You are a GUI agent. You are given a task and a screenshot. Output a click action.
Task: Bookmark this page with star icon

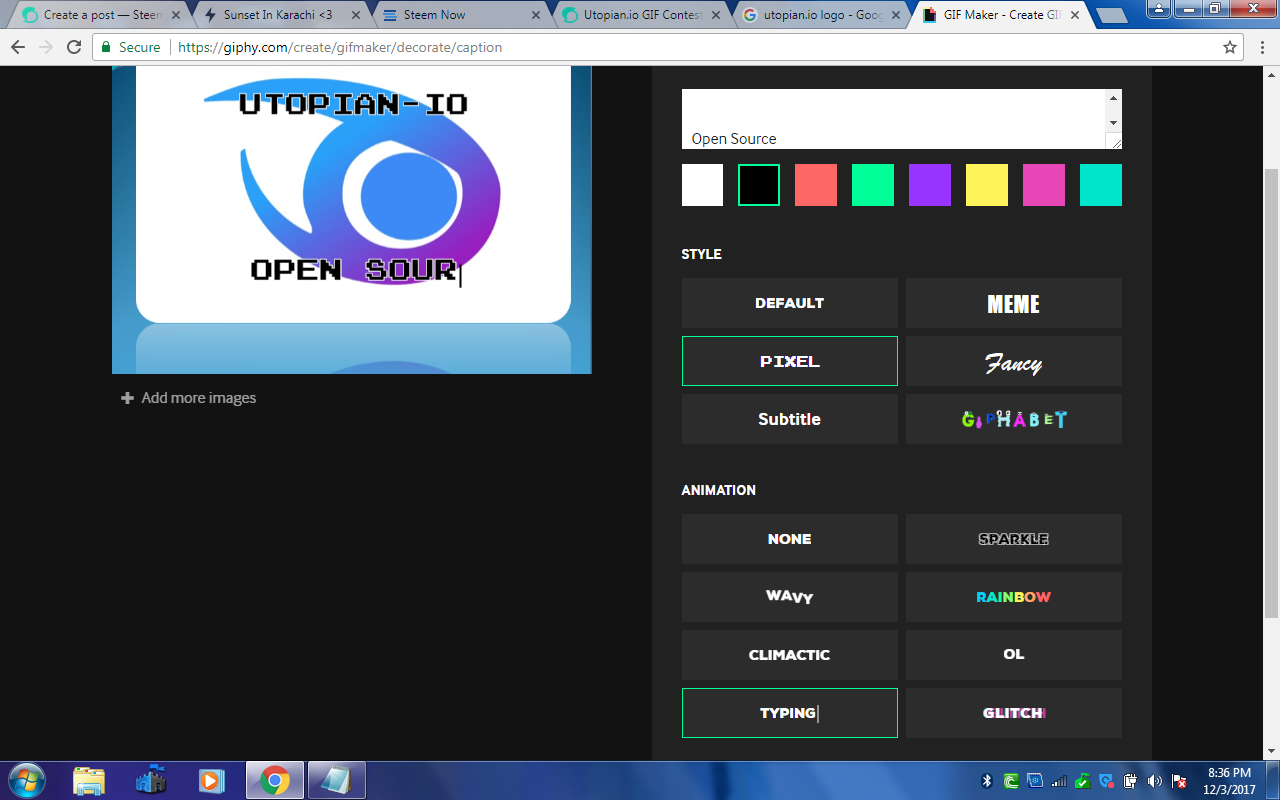[1230, 47]
